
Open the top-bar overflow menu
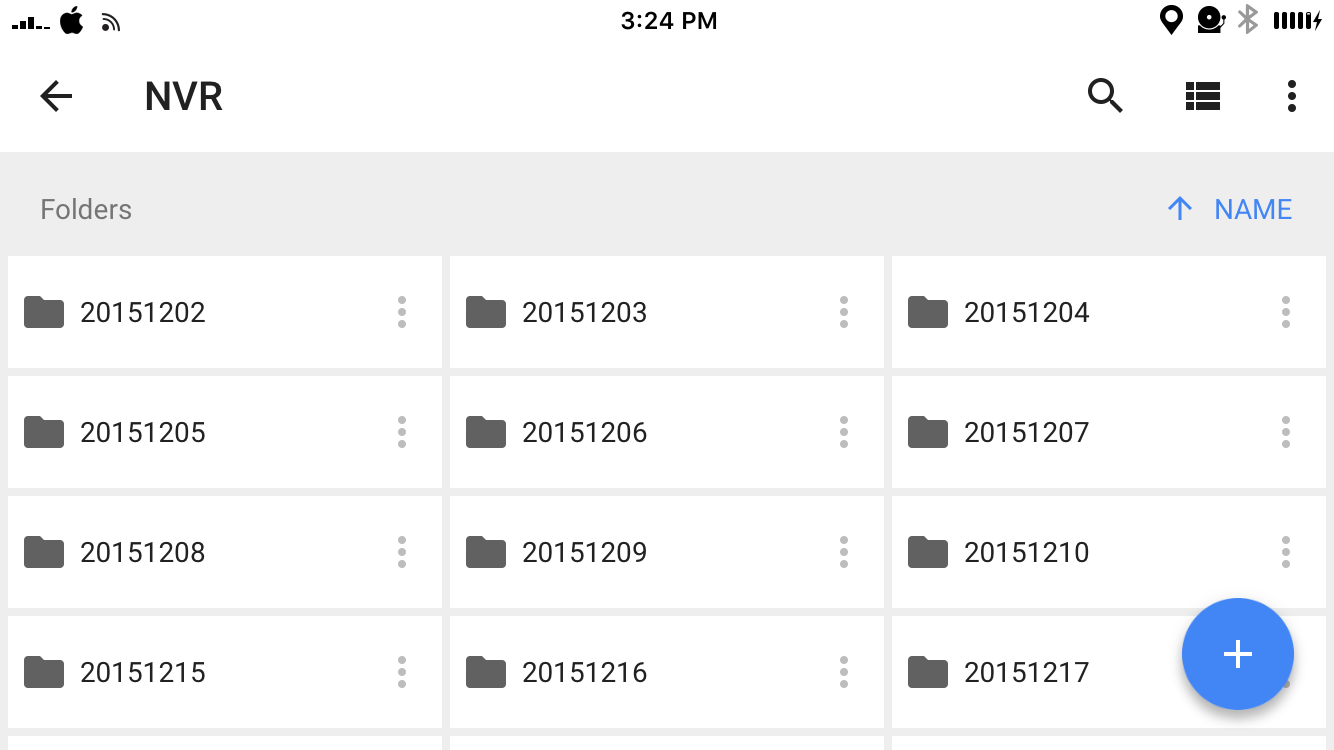click(1292, 96)
